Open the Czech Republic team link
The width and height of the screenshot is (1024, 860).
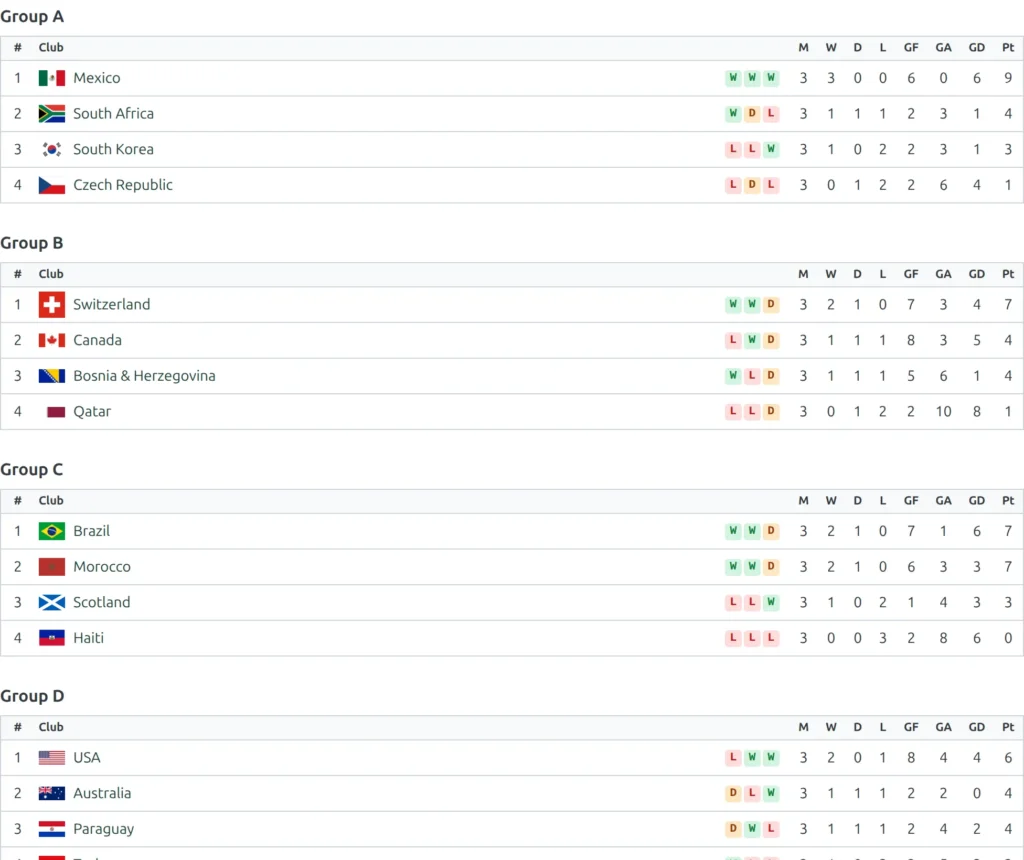click(x=123, y=185)
